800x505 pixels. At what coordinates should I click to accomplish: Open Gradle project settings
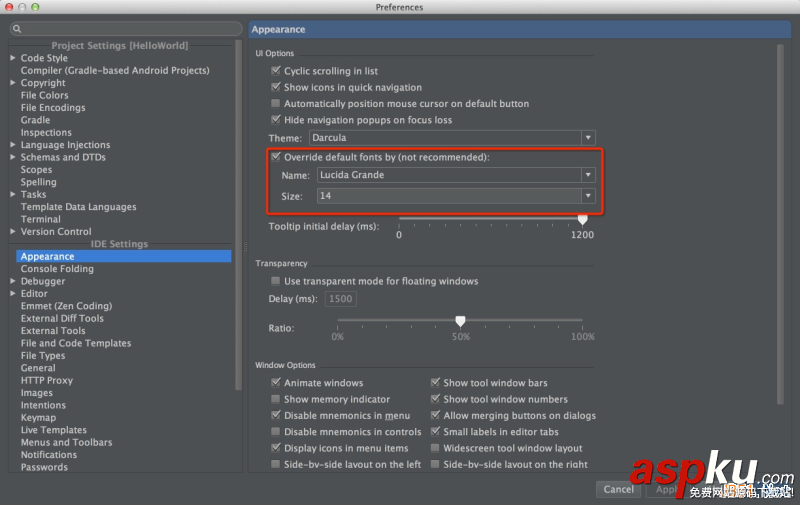tap(35, 120)
